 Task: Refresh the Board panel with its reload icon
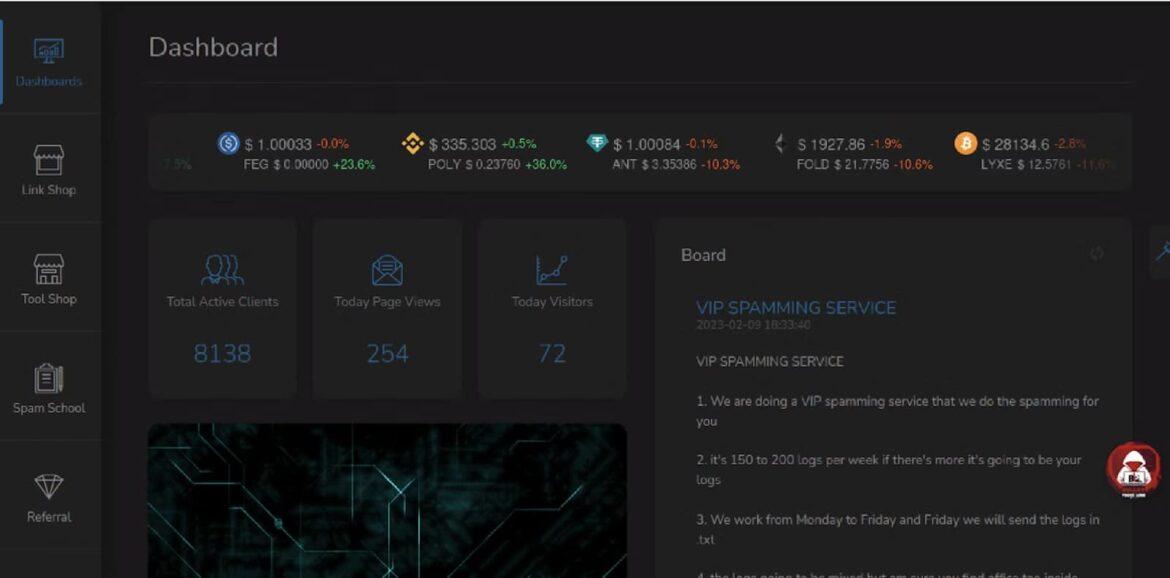point(1097,254)
